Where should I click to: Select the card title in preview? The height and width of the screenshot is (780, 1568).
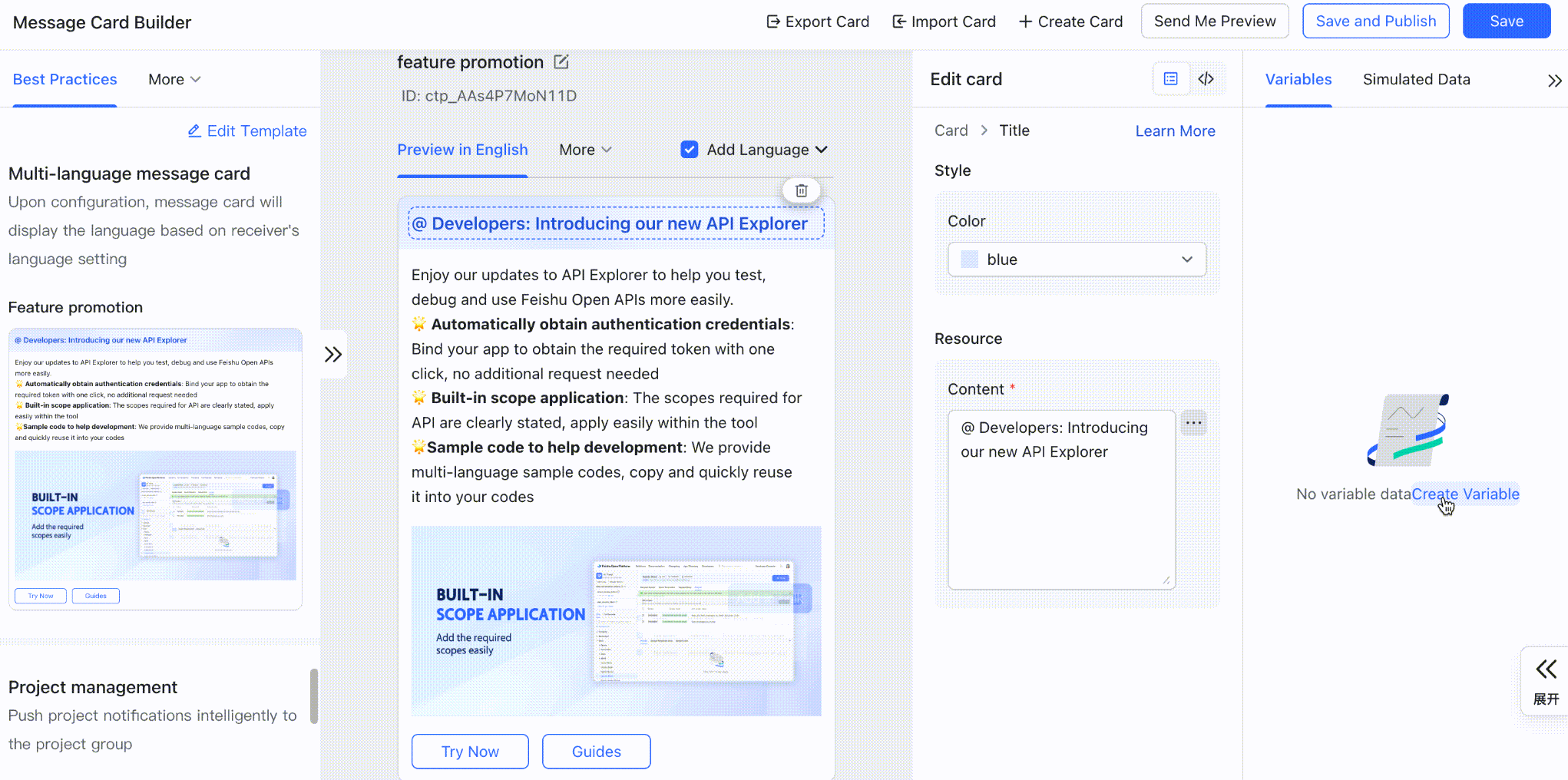click(616, 223)
